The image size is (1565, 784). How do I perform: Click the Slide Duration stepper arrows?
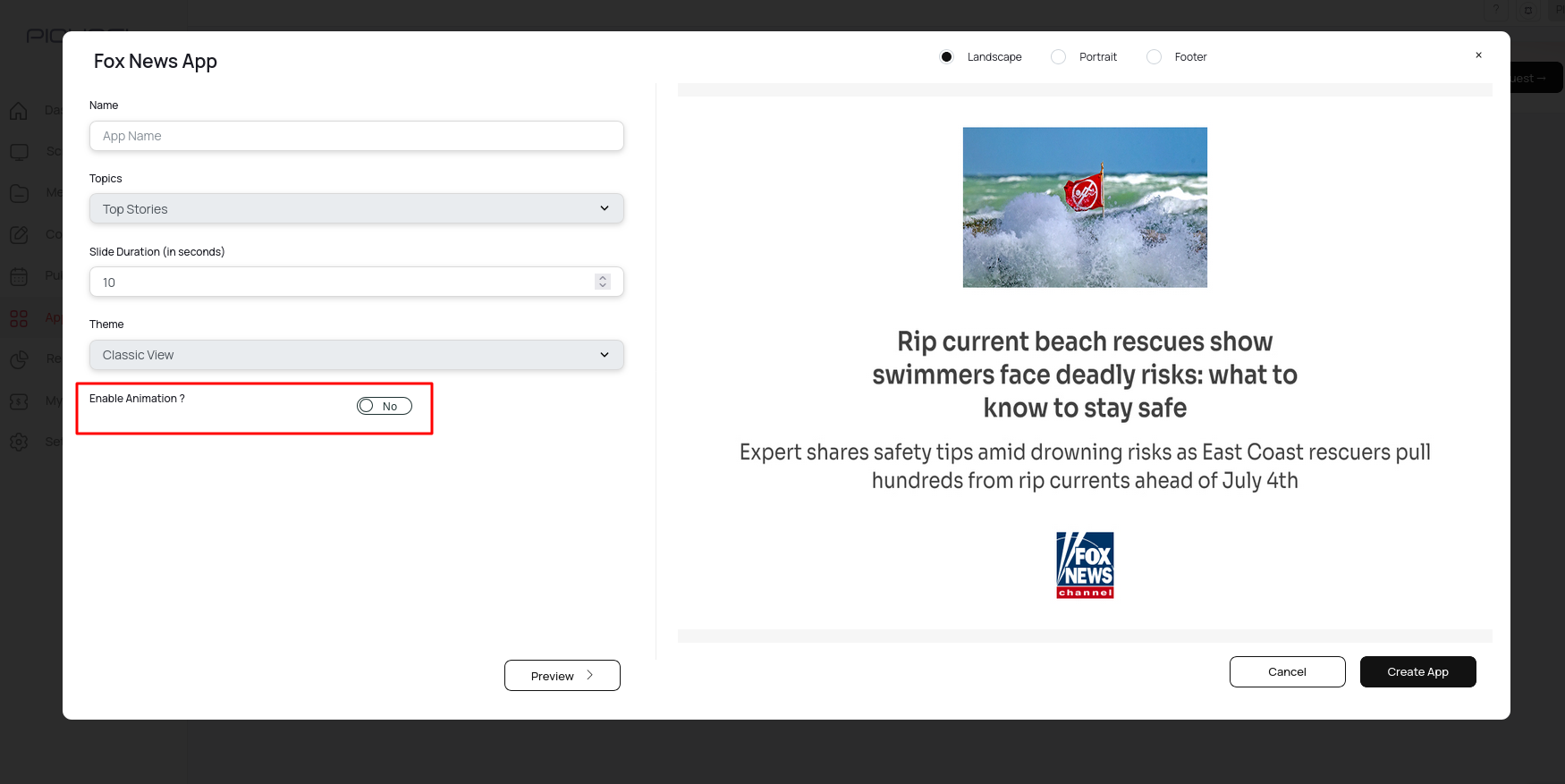[603, 282]
